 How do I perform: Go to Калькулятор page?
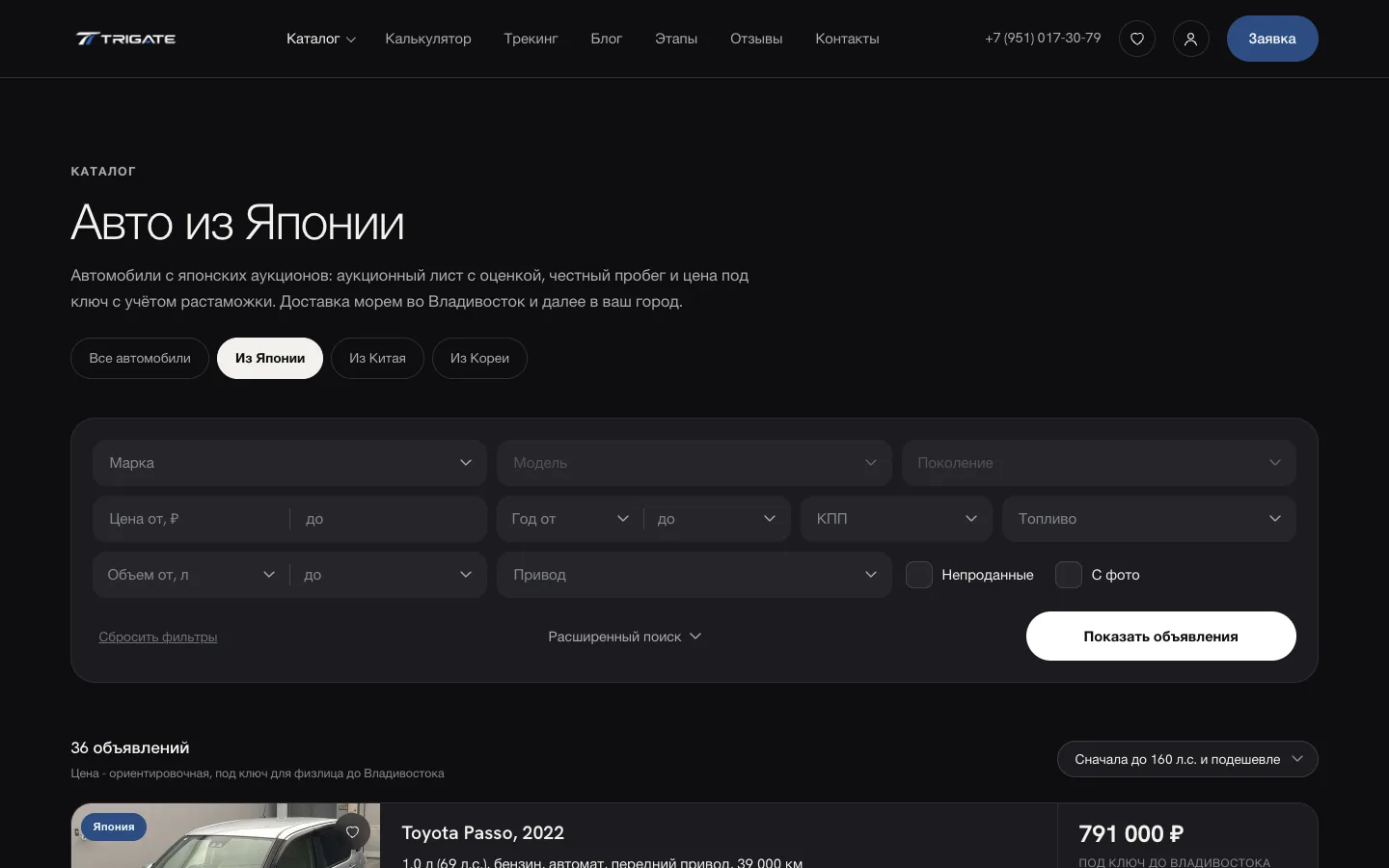(x=428, y=39)
